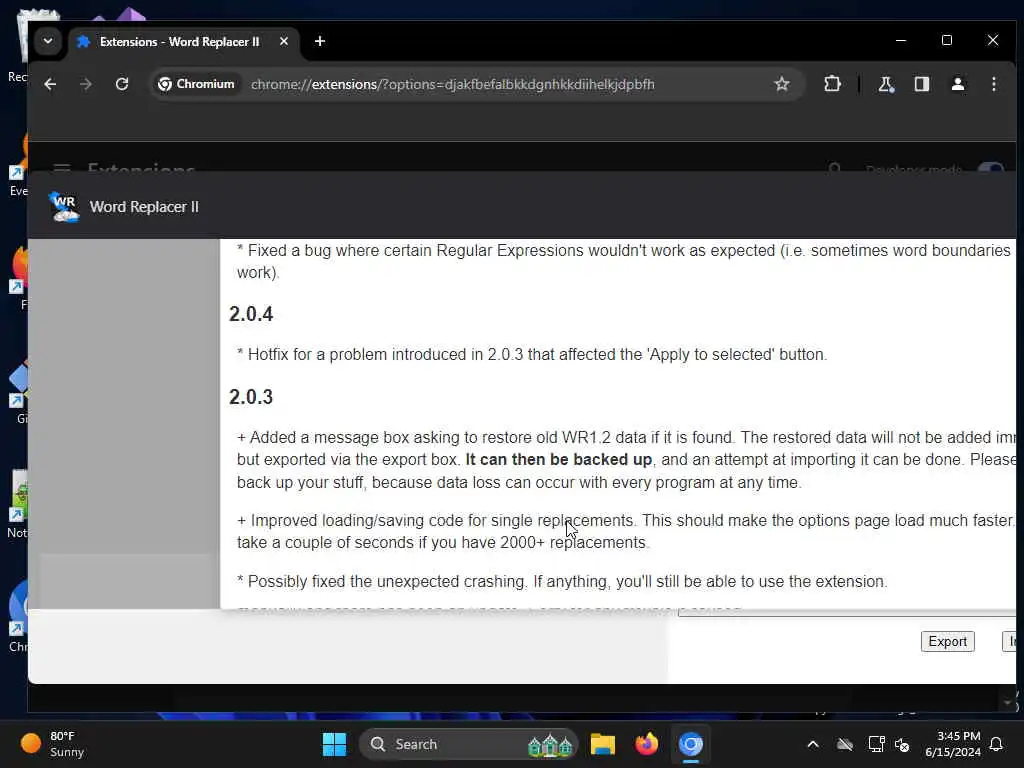The width and height of the screenshot is (1024, 768).
Task: Click the bold text 'It can then be backed up'
Action: (x=558, y=460)
